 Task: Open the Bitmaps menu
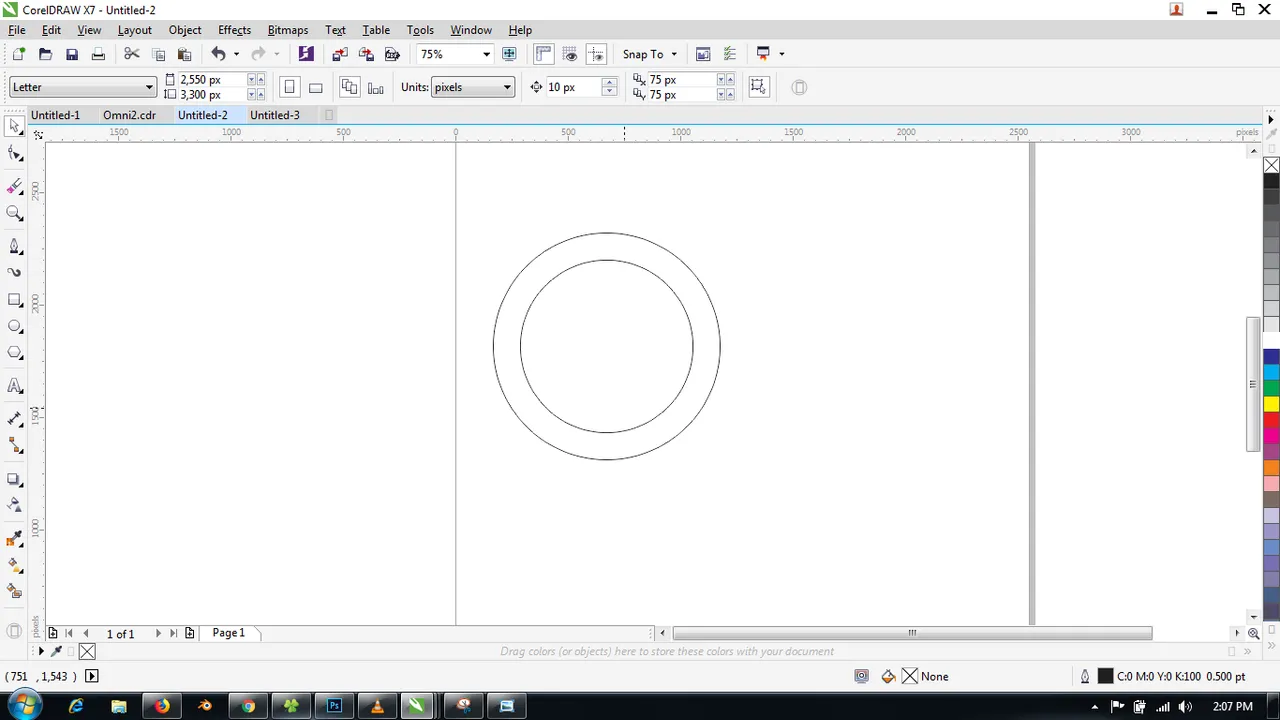(x=288, y=30)
